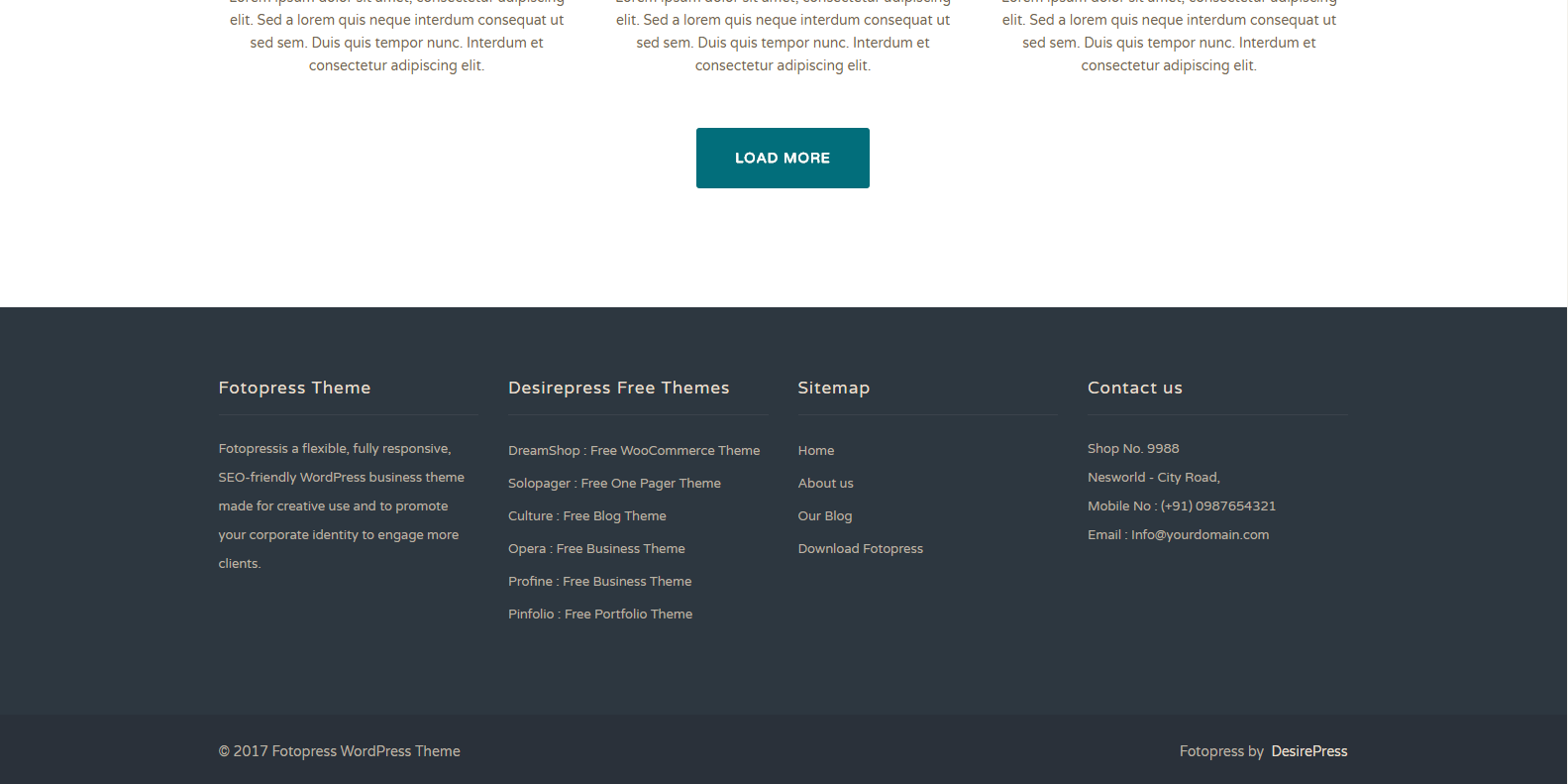Click the 2017 Fotopress WordPress Theme copyright
The image size is (1568, 784).
339,751
